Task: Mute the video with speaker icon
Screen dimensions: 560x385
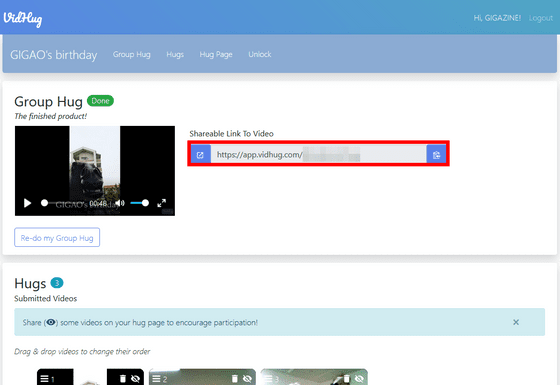Action: coord(120,203)
